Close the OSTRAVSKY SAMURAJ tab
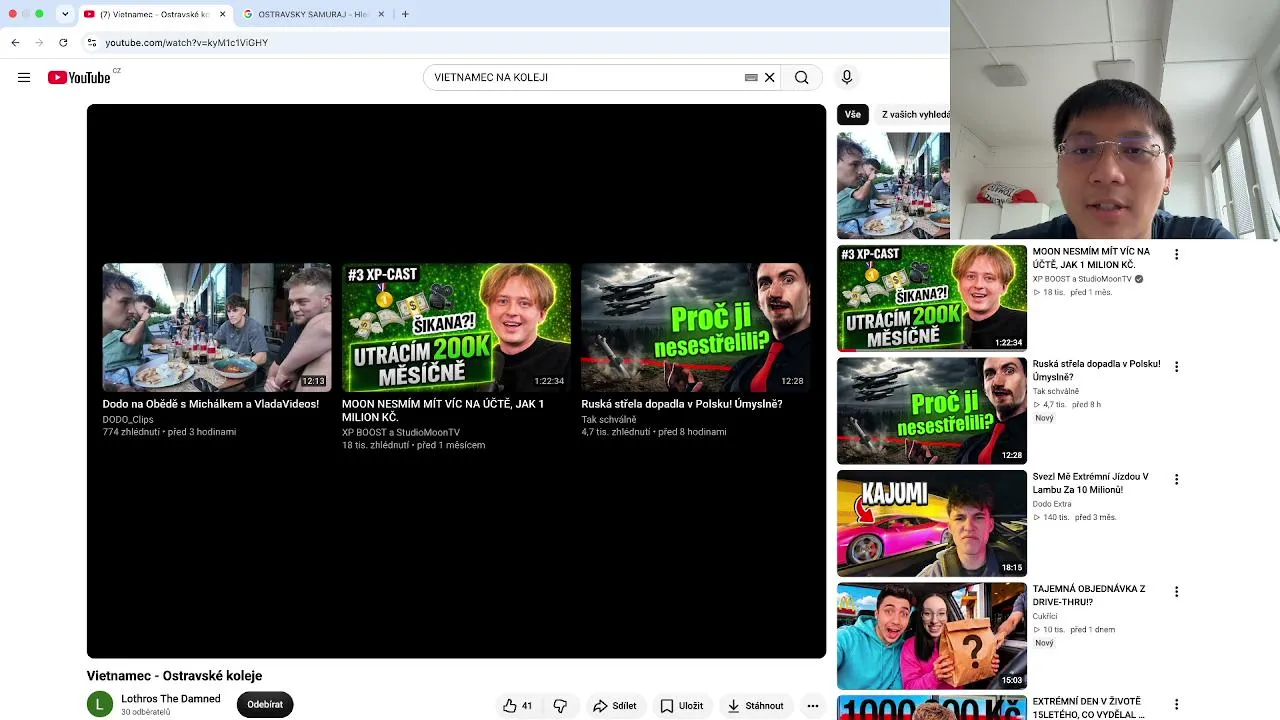This screenshot has width=1280, height=720. click(381, 14)
